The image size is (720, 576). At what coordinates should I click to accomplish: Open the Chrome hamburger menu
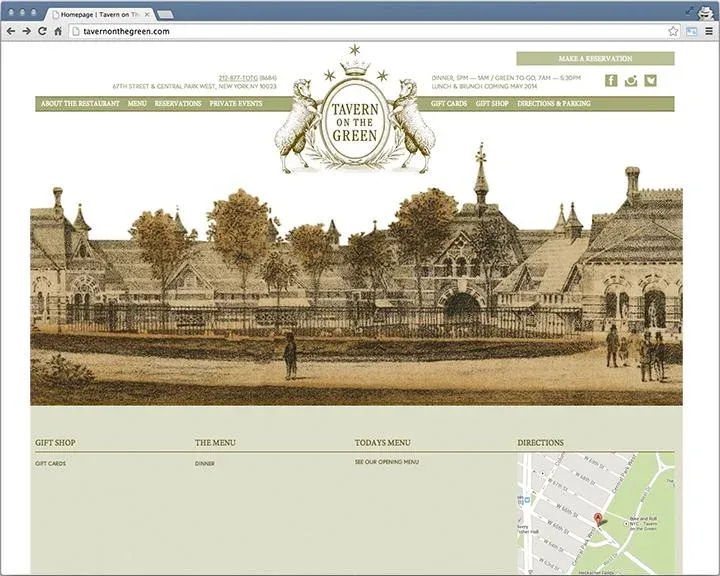[709, 31]
